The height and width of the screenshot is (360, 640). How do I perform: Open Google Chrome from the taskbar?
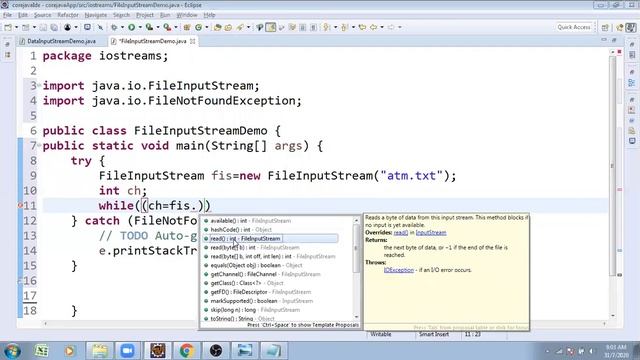187,351
